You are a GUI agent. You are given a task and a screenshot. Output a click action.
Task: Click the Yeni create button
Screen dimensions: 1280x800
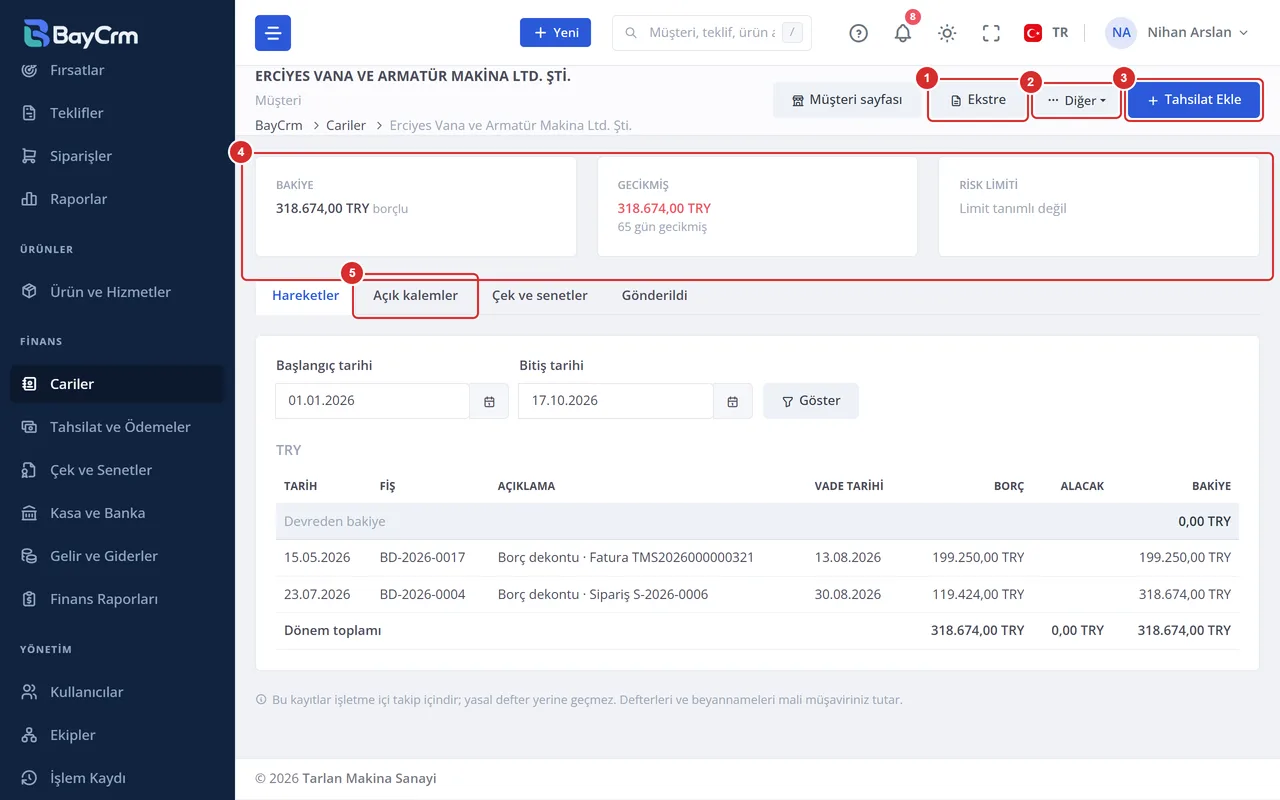[x=555, y=33]
